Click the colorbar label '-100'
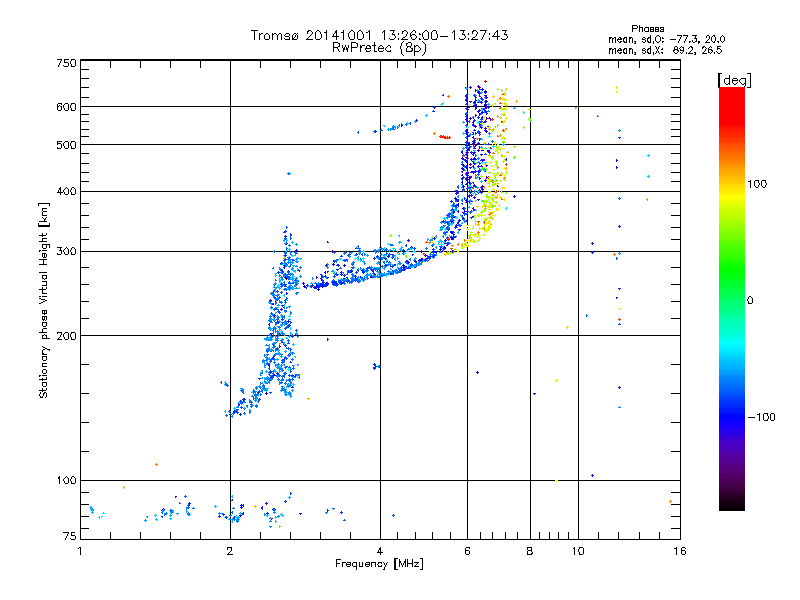 [761, 417]
